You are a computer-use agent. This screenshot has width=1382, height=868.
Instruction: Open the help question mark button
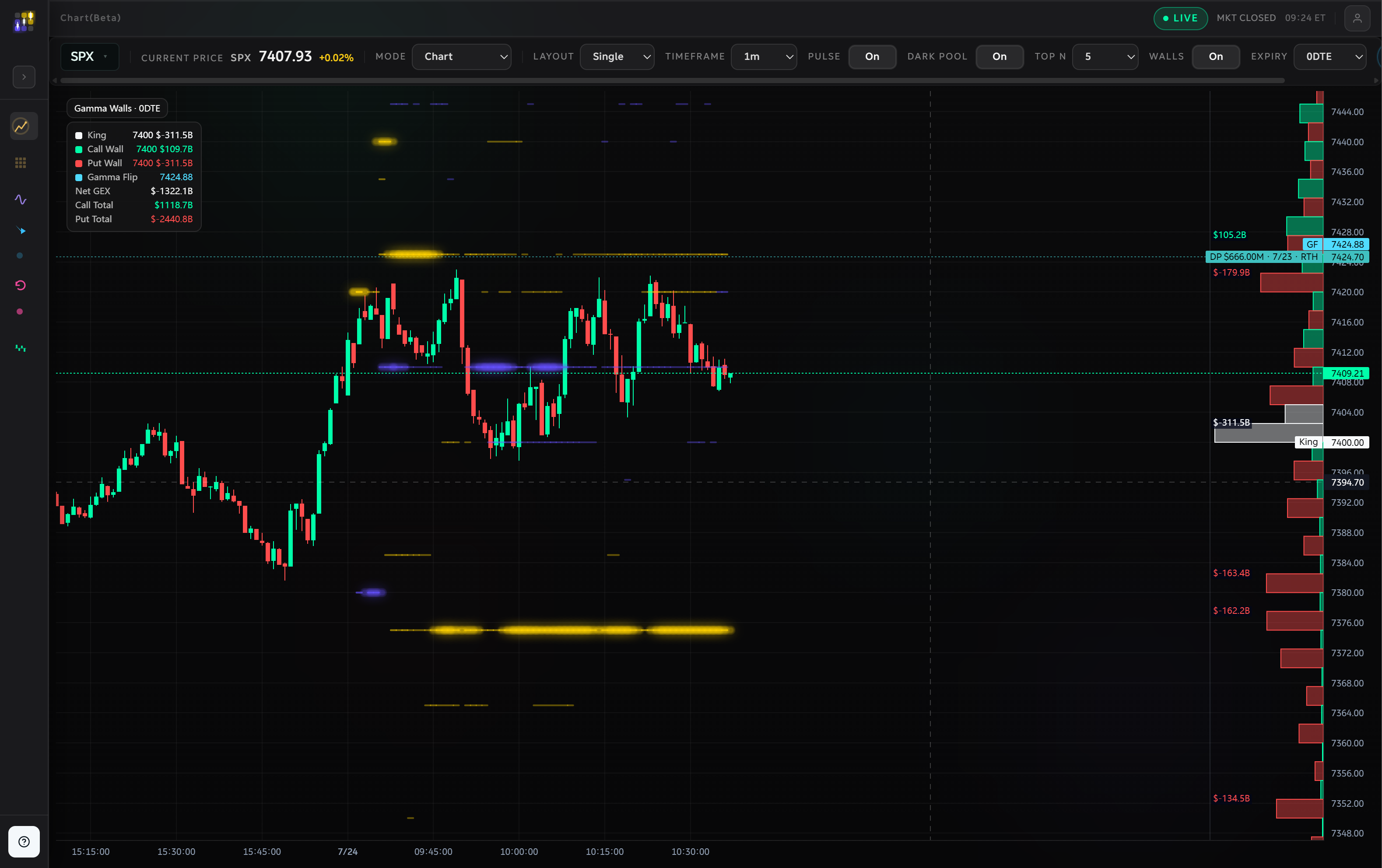24,841
